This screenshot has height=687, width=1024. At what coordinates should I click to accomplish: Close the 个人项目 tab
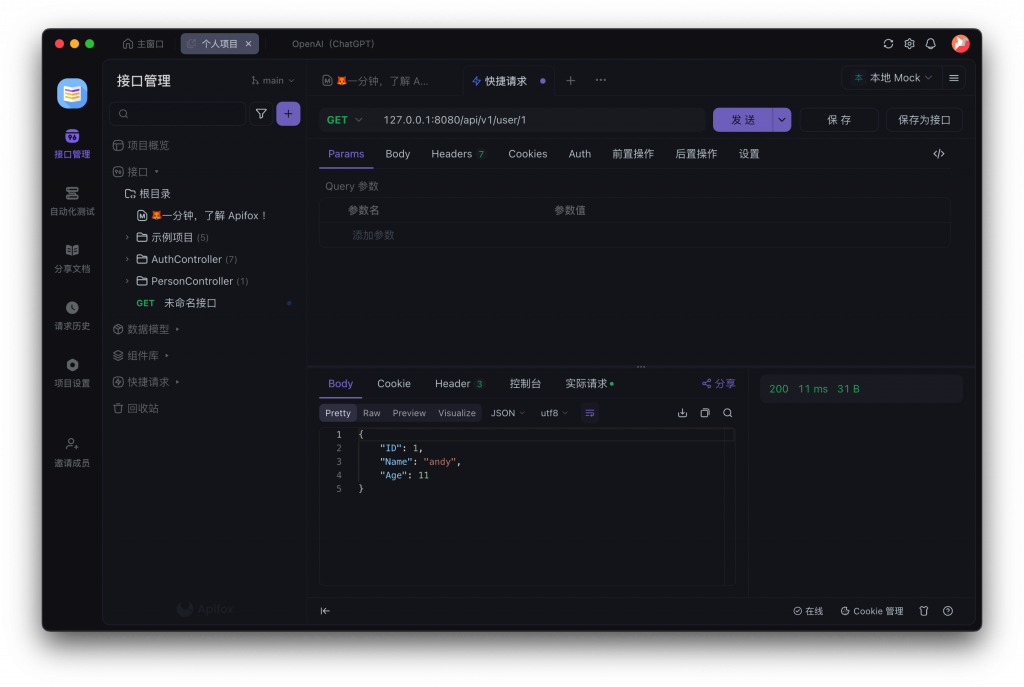248,44
